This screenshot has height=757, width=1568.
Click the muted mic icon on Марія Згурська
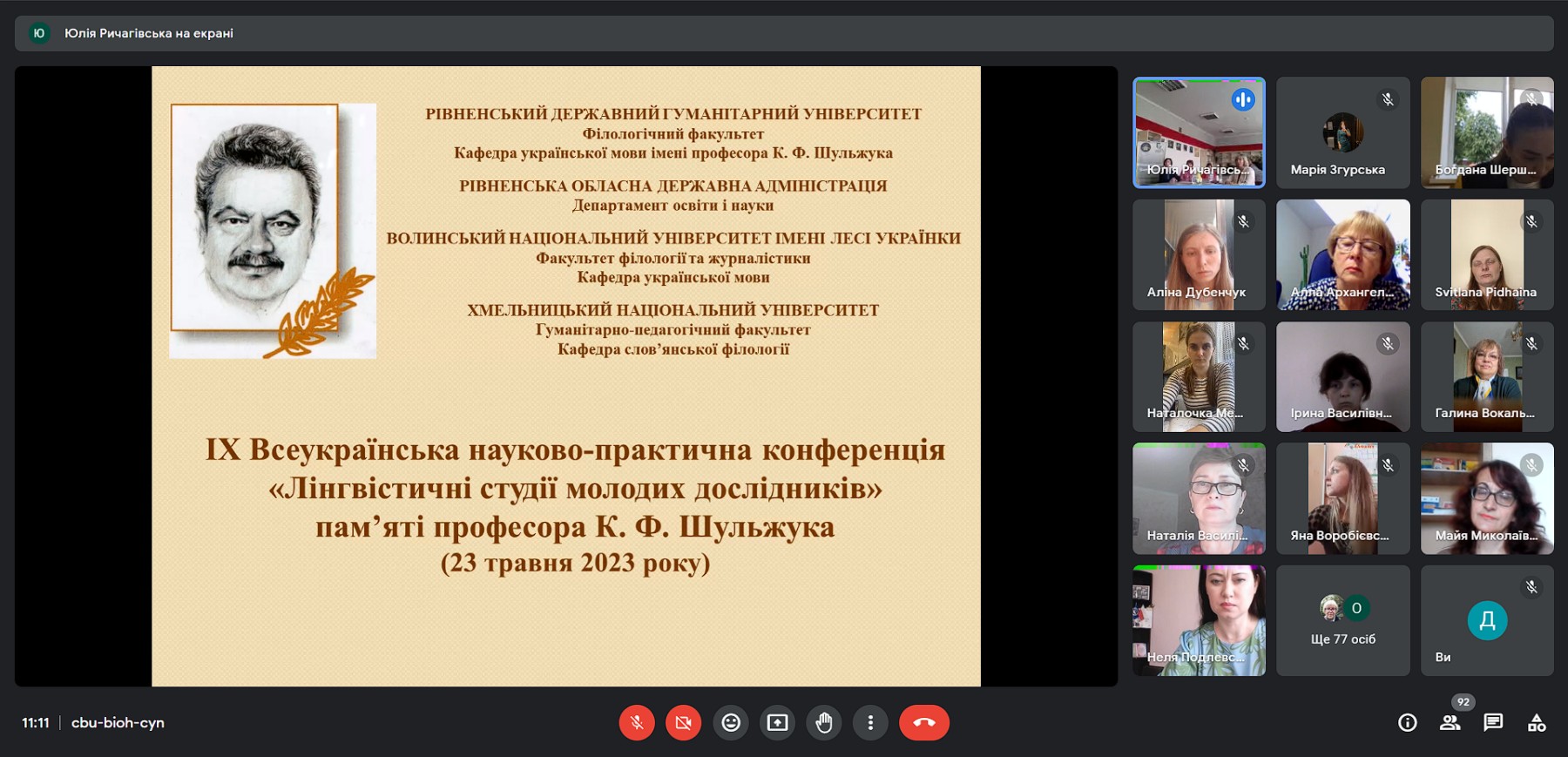click(1388, 99)
